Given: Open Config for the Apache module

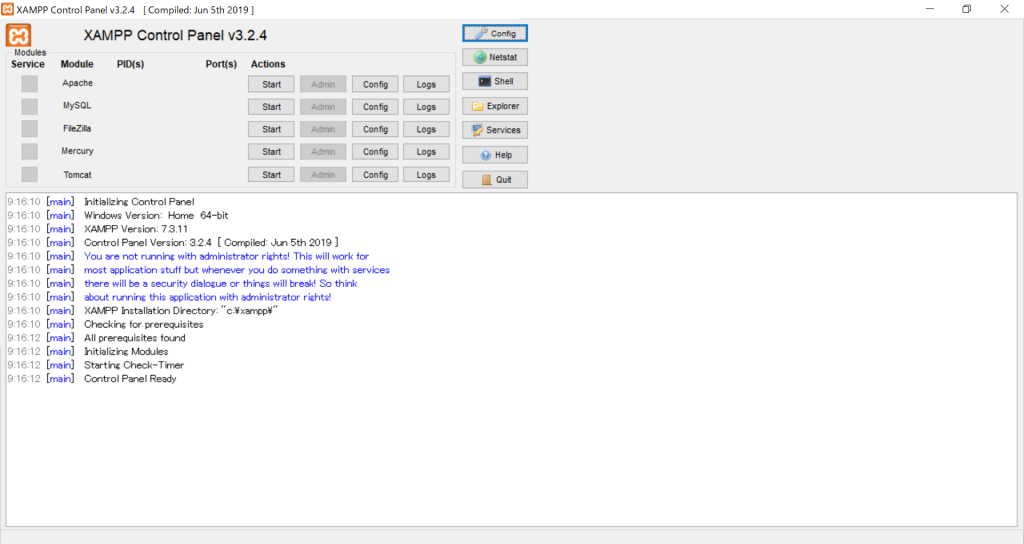Looking at the screenshot, I should [x=375, y=84].
